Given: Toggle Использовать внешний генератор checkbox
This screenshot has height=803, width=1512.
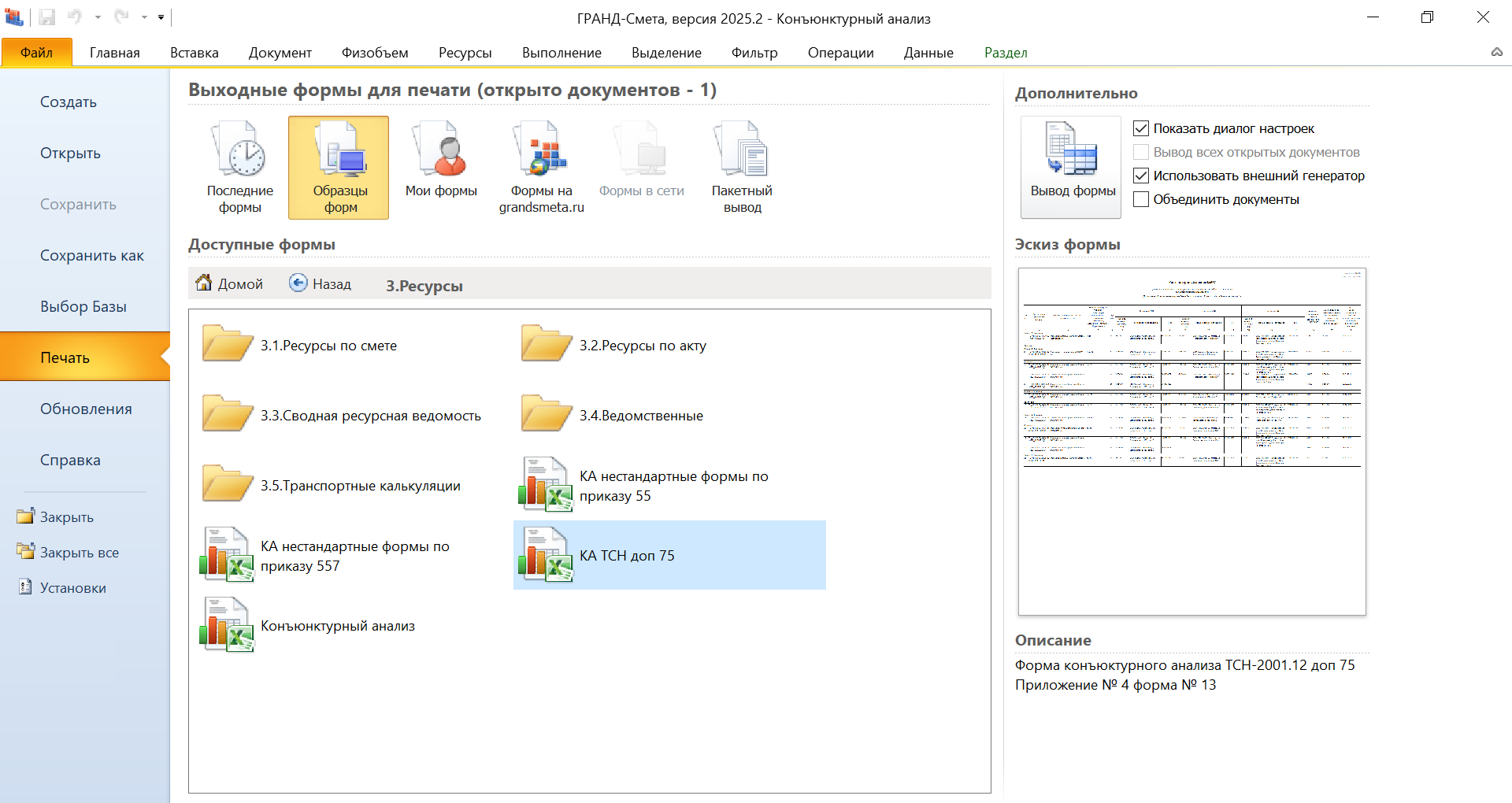Looking at the screenshot, I should click(1141, 176).
